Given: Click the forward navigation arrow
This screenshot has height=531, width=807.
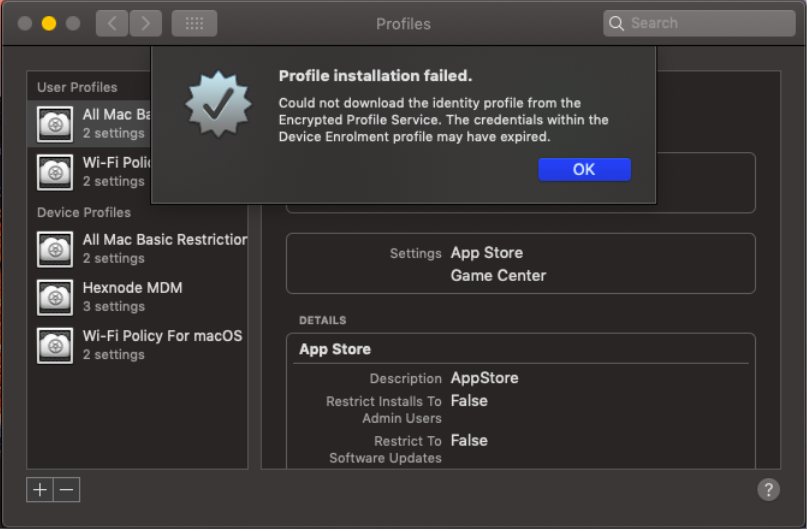Looking at the screenshot, I should (x=146, y=23).
